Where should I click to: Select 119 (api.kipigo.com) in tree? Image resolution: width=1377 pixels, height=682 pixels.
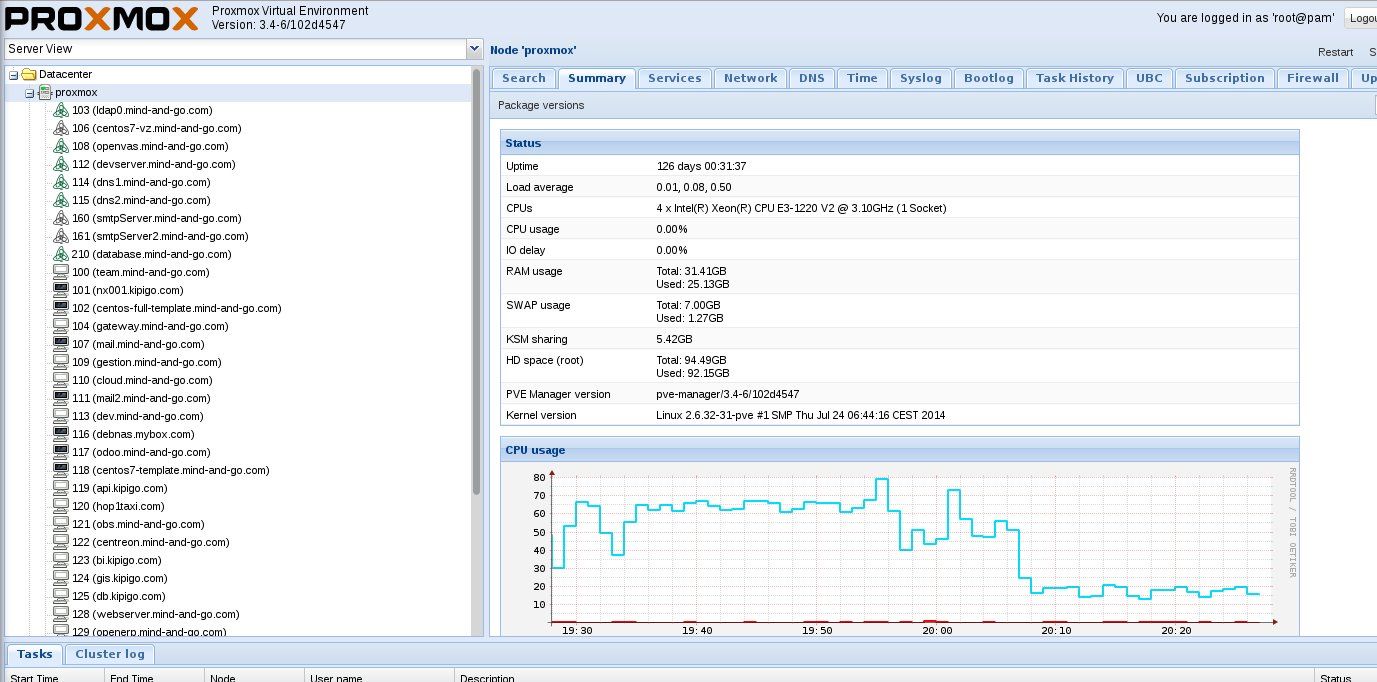click(x=120, y=488)
